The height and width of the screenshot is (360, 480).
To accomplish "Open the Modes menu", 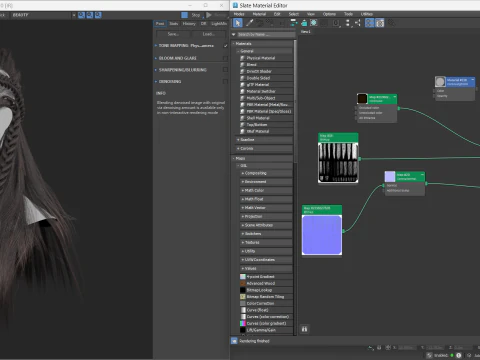I will tap(239, 14).
